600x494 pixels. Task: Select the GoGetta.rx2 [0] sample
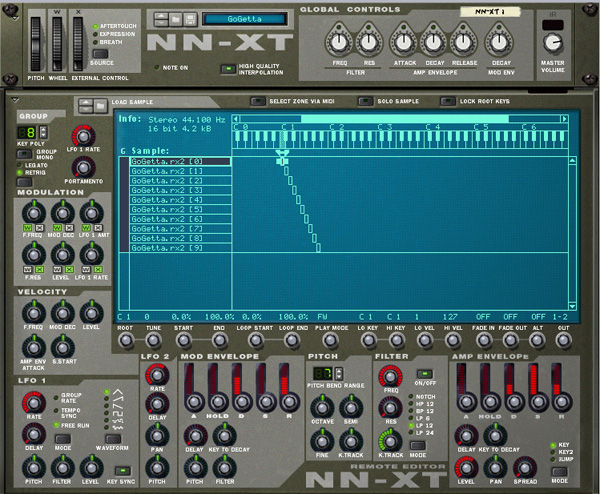click(181, 161)
